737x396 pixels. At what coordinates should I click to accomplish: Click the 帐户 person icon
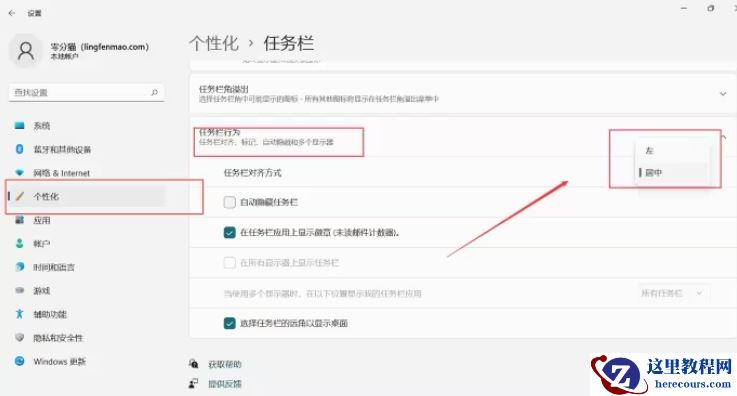tap(19, 243)
